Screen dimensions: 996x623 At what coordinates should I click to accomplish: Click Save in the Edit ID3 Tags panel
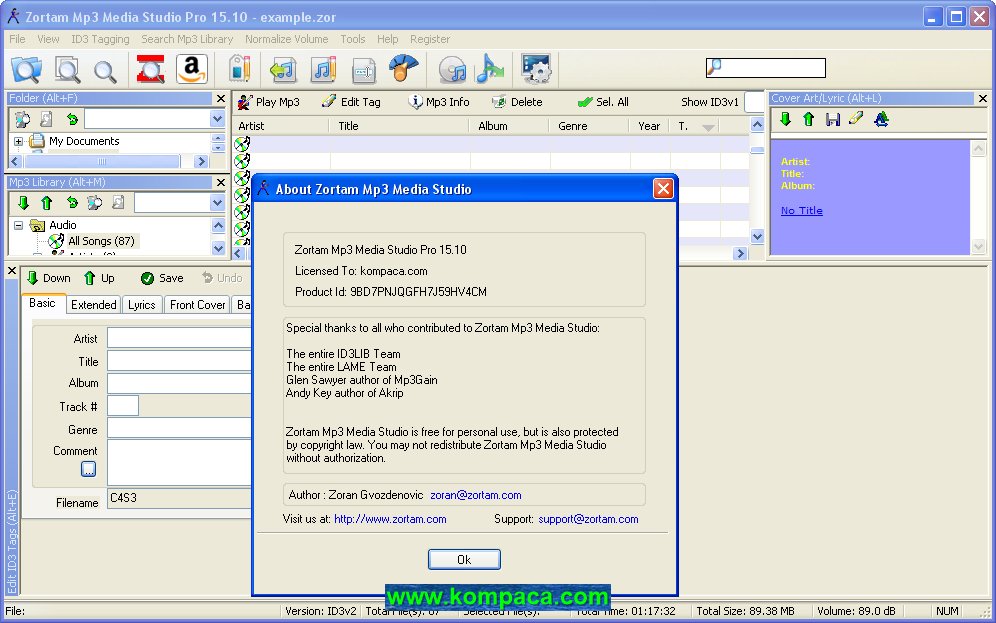(x=162, y=278)
